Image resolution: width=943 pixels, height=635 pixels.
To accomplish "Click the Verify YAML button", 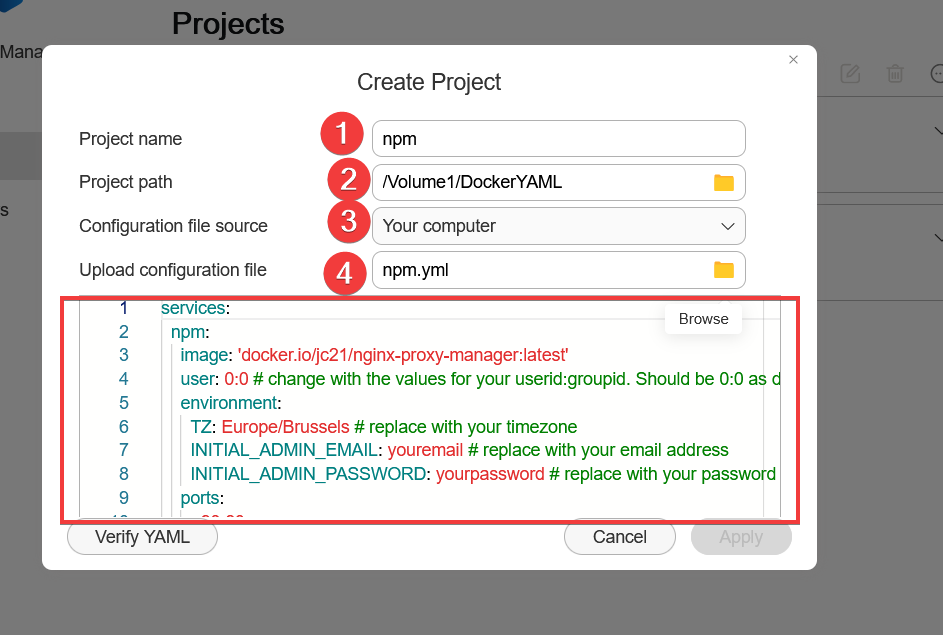I will [142, 537].
